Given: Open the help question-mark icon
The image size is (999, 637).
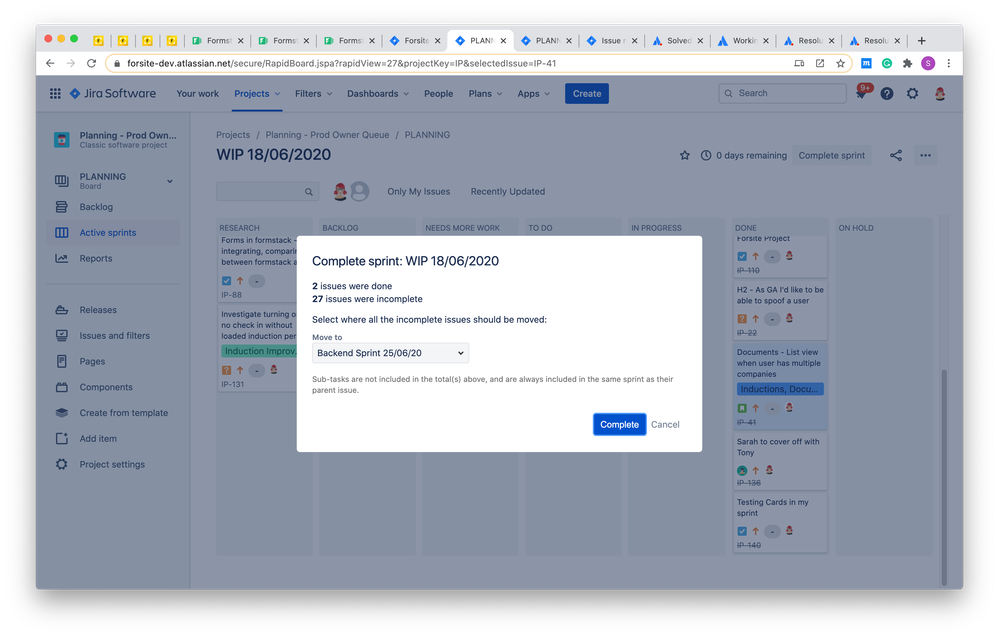Looking at the screenshot, I should pyautogui.click(x=888, y=93).
